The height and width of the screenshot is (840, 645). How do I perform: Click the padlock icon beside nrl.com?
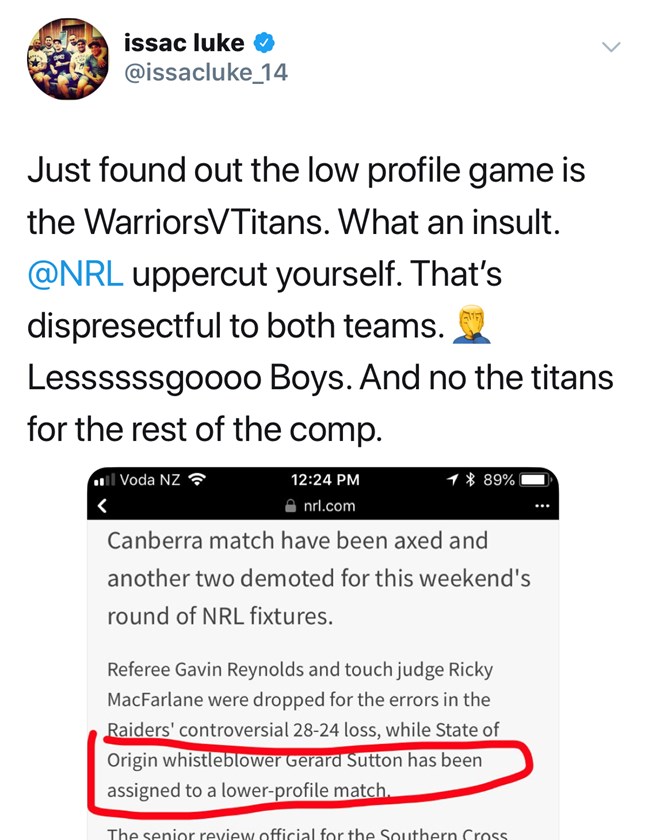pyautogui.click(x=291, y=506)
